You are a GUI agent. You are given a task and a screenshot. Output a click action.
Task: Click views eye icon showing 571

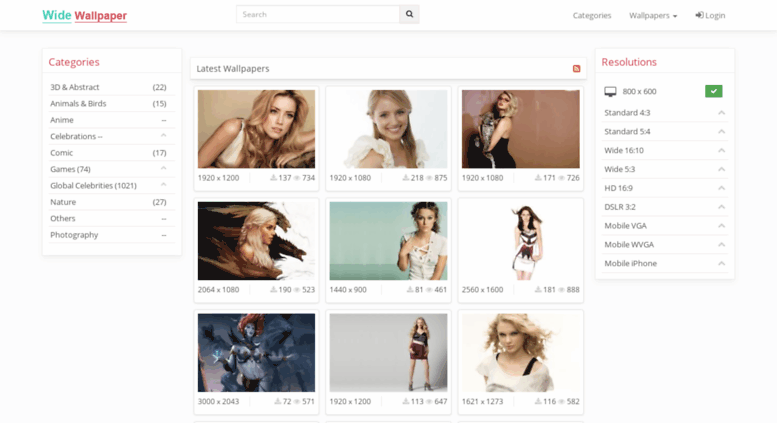(297, 402)
